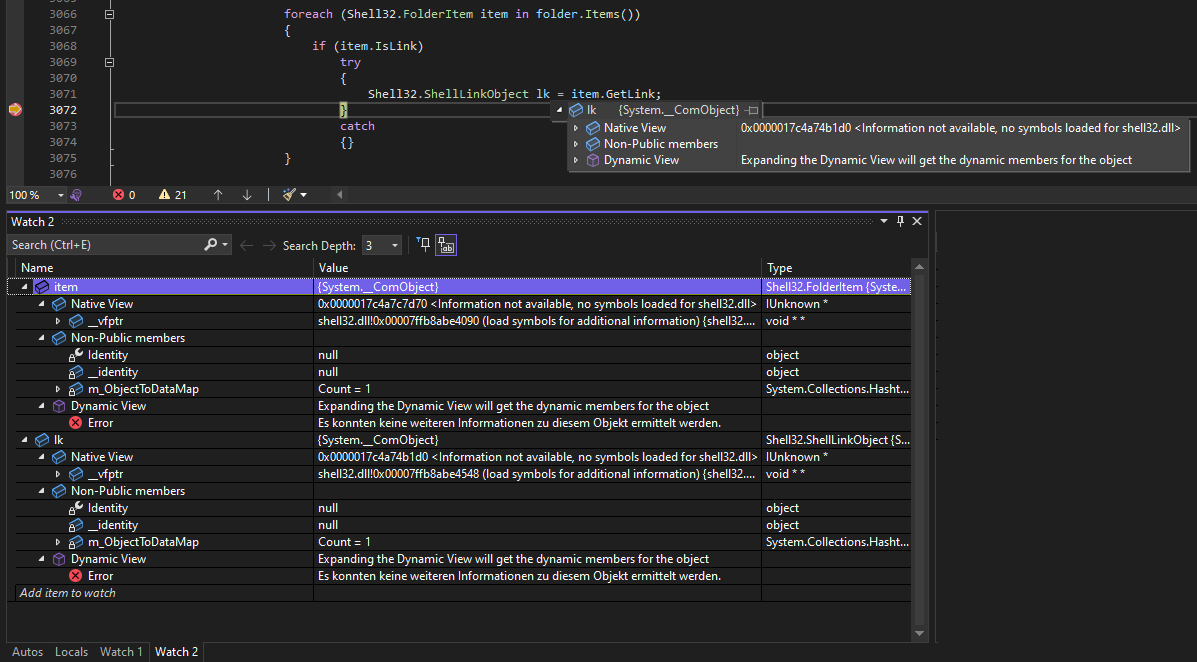The height and width of the screenshot is (662, 1197).
Task: Select Shell32.ShellLinkObject type cell of lk row
Action: [836, 440]
